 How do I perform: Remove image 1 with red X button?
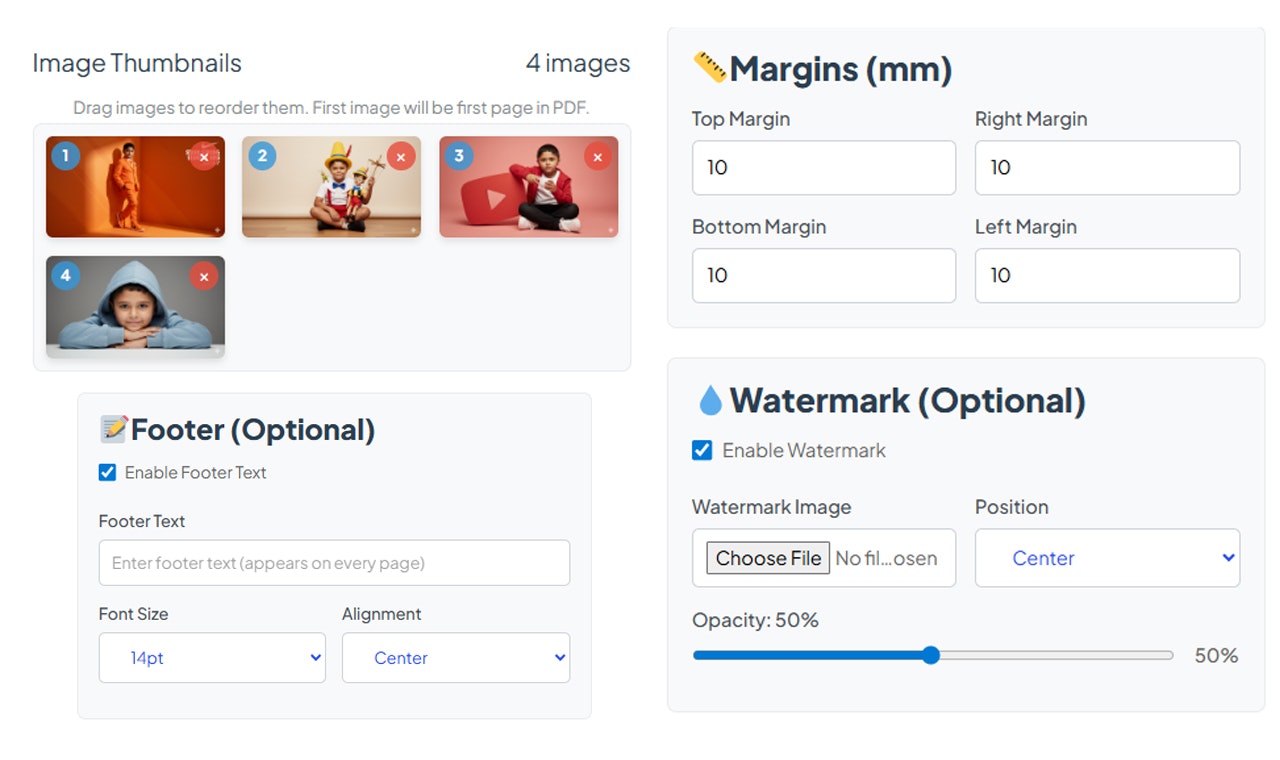(204, 157)
